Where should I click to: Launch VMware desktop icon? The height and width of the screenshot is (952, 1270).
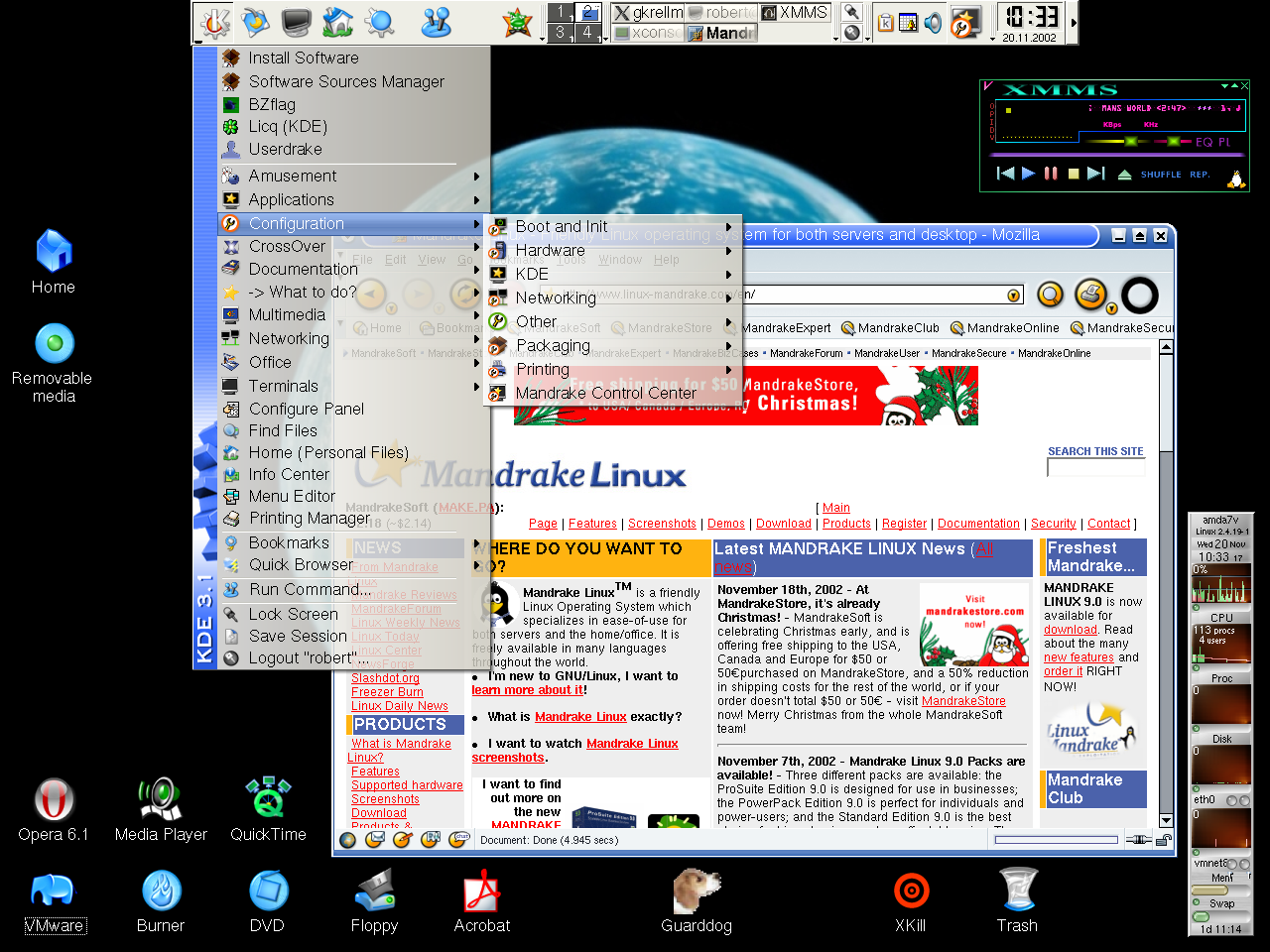(55, 902)
